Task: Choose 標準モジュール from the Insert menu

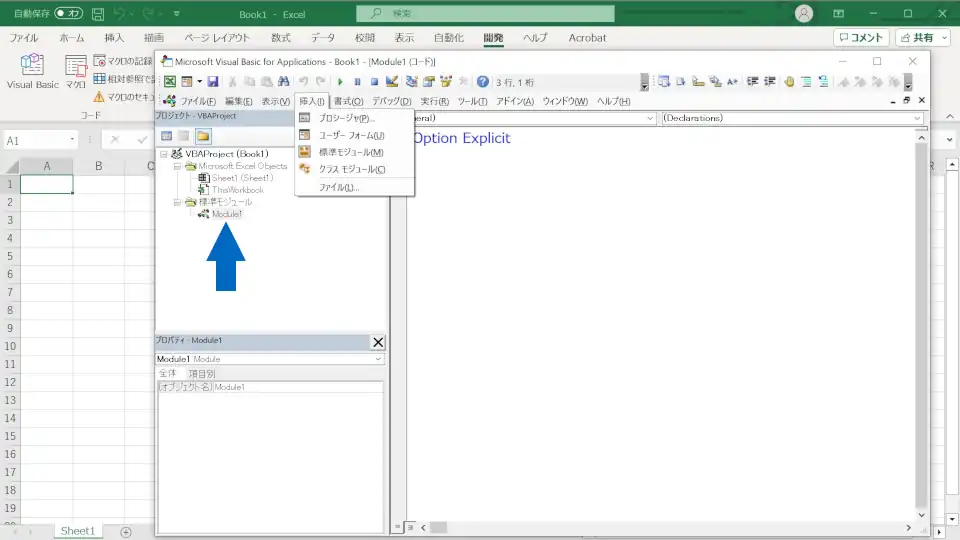Action: coord(350,152)
